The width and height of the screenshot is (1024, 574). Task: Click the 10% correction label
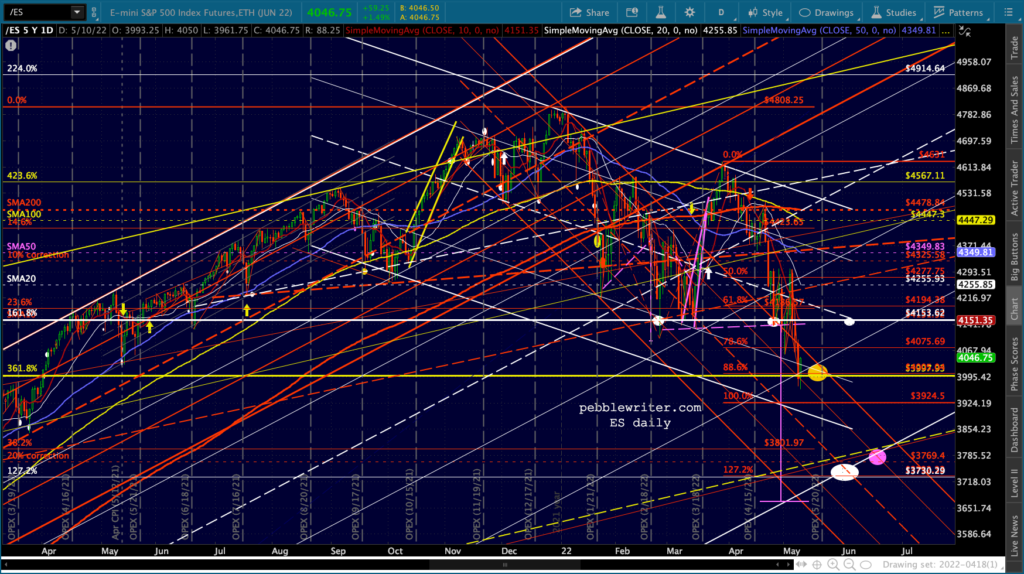38,255
